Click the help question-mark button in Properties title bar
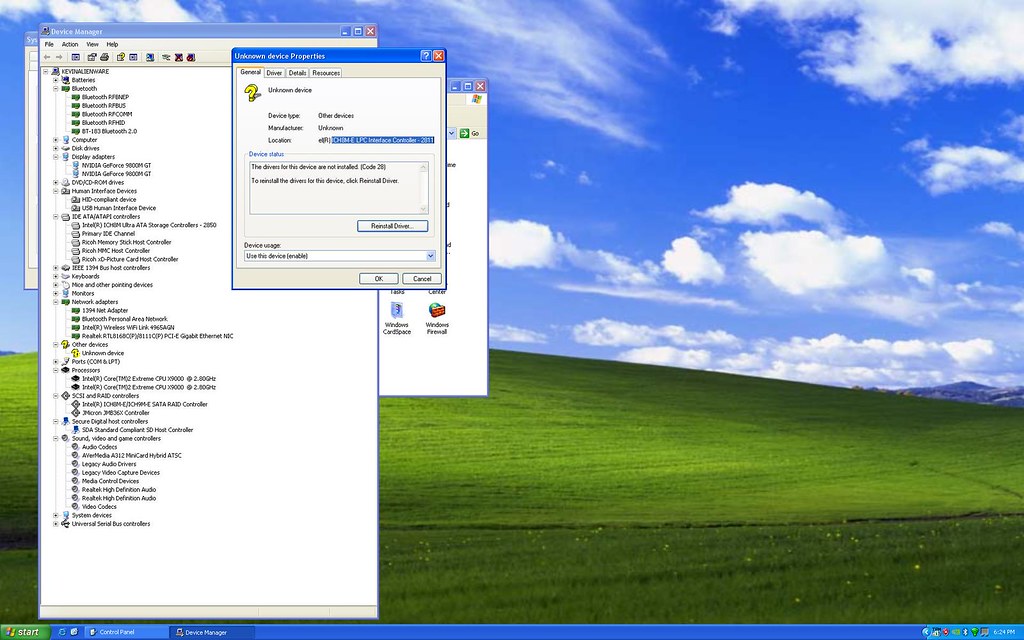Screen dimensions: 1024x640 pos(426,56)
